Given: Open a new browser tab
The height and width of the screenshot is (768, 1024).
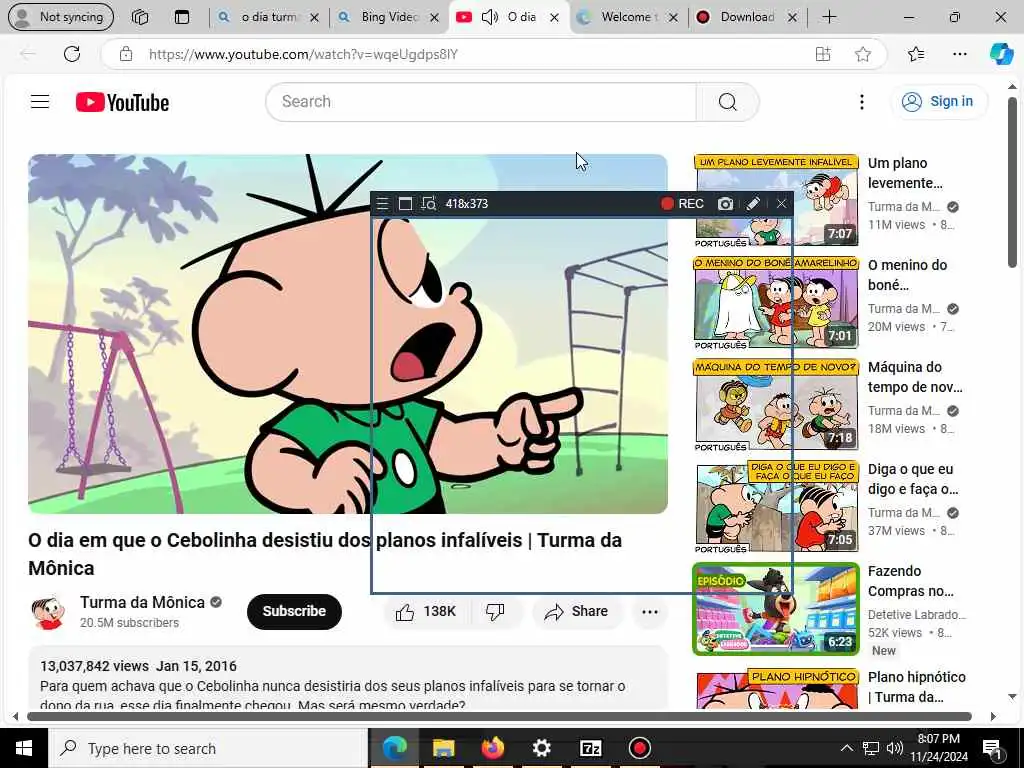Looking at the screenshot, I should point(829,17).
